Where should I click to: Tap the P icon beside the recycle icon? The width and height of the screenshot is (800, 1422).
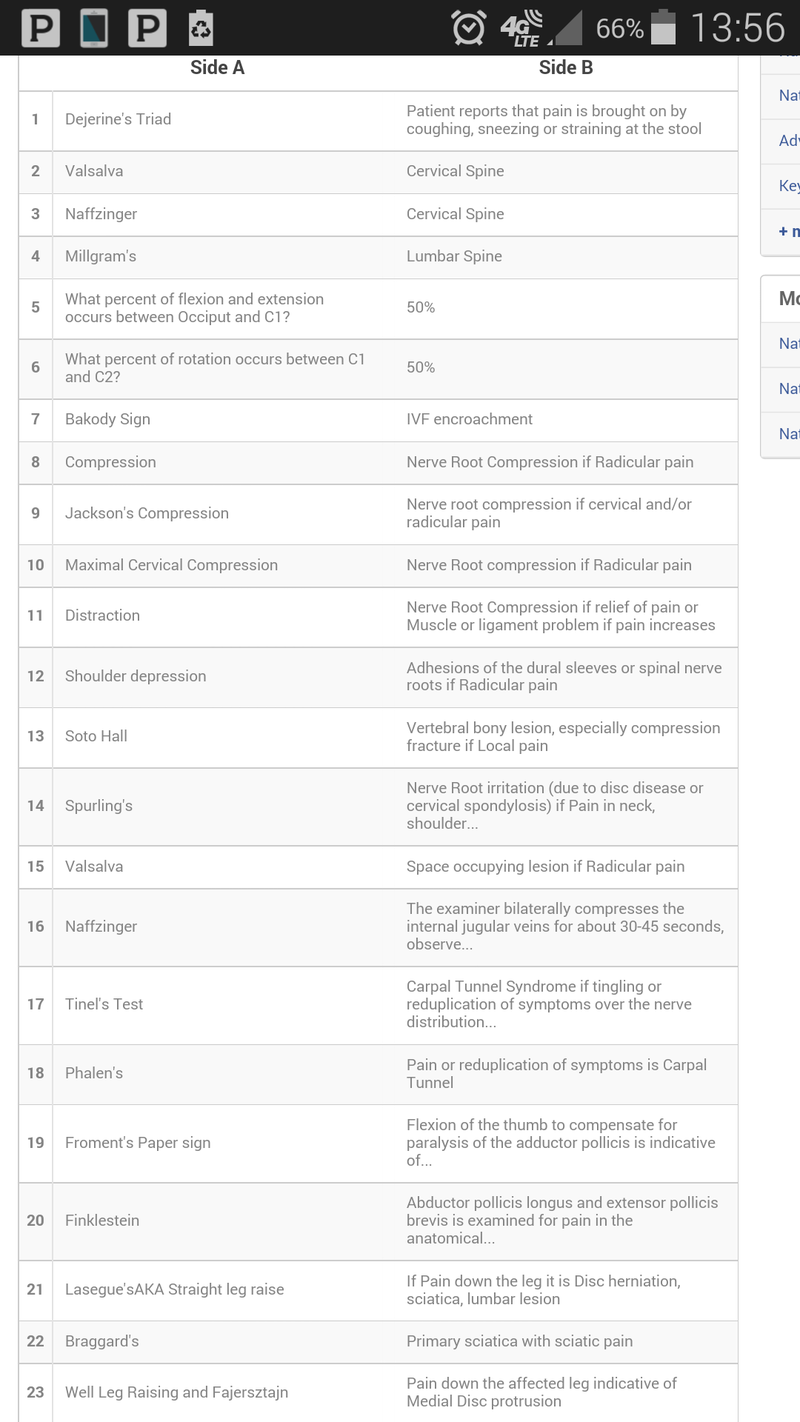(x=147, y=28)
